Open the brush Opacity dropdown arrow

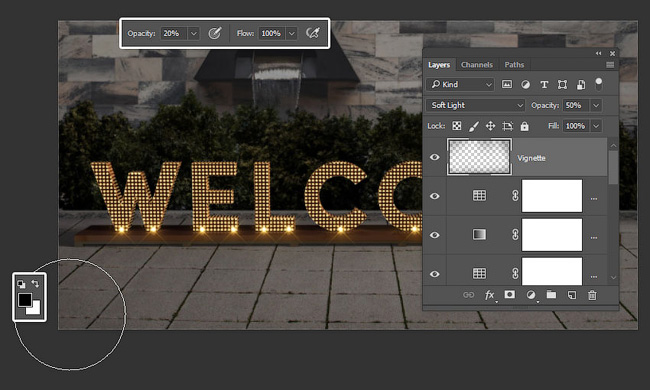point(194,33)
